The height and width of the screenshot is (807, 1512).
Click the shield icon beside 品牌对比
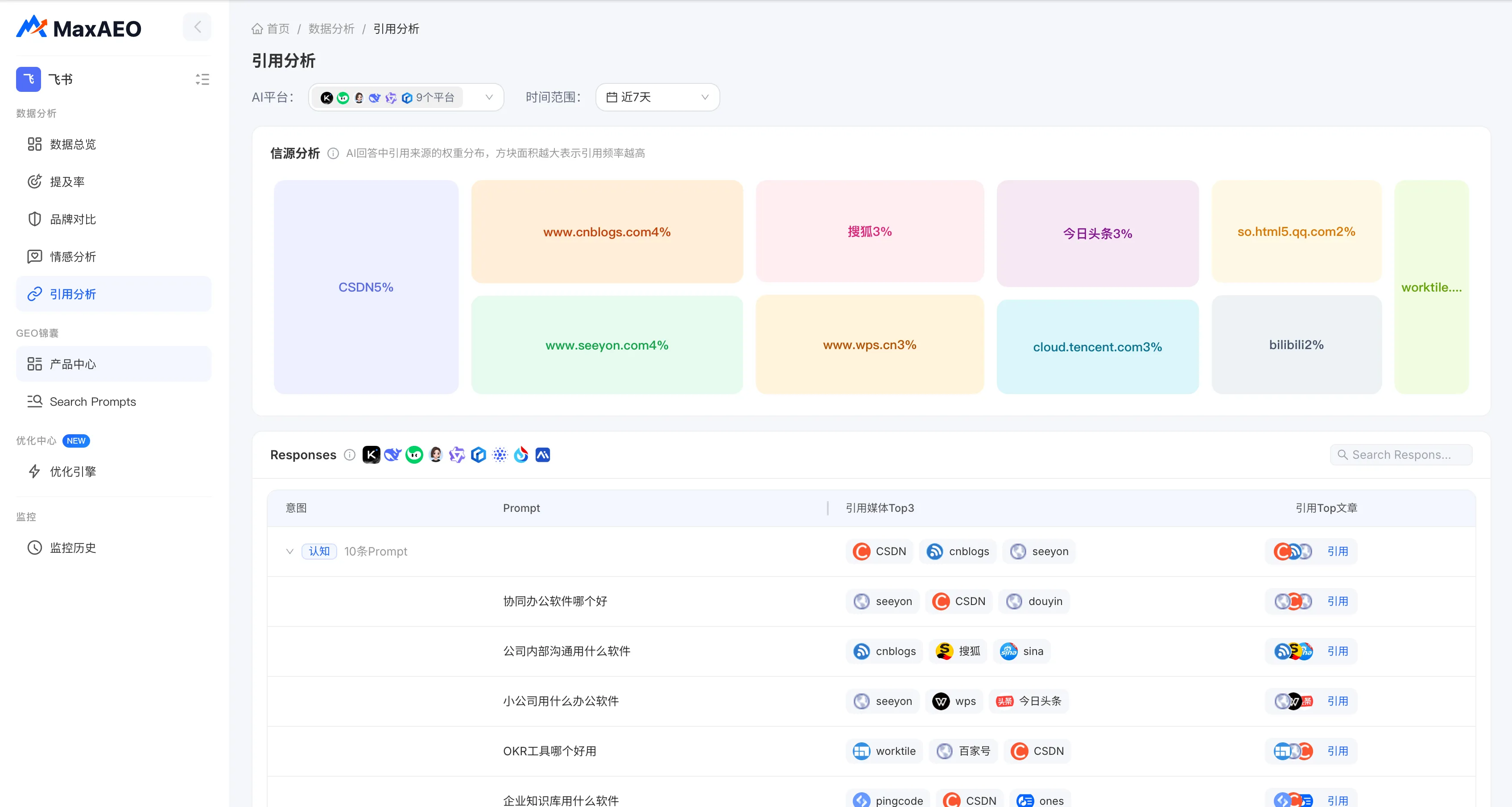(x=35, y=219)
